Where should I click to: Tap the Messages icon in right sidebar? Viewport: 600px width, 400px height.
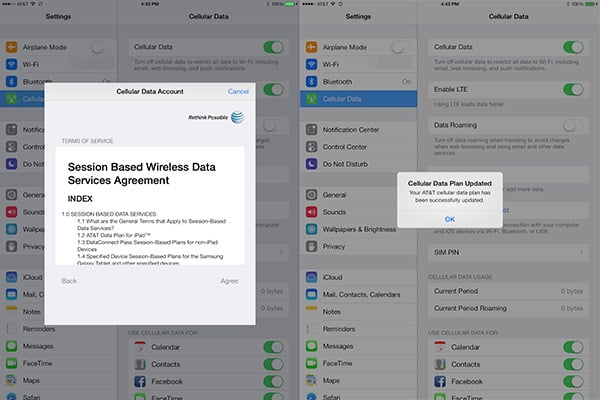point(311,346)
